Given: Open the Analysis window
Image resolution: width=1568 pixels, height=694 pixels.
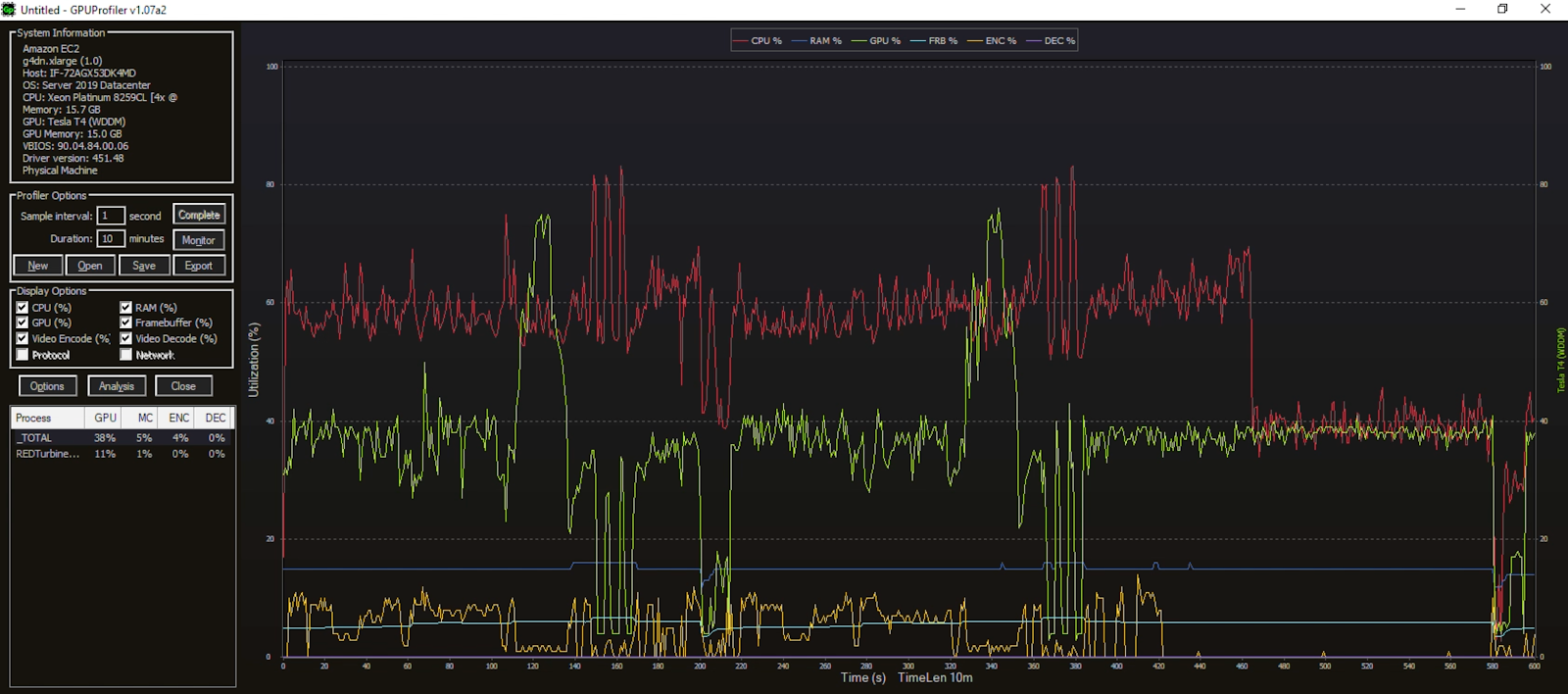Looking at the screenshot, I should pyautogui.click(x=117, y=386).
